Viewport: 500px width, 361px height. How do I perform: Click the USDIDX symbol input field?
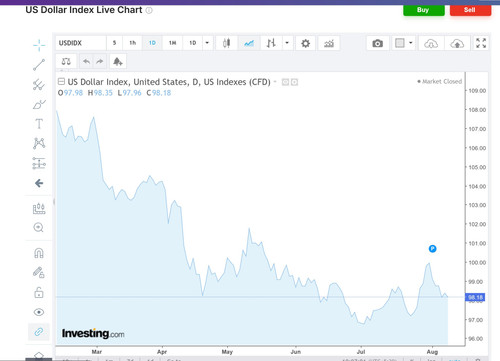pyautogui.click(x=81, y=43)
